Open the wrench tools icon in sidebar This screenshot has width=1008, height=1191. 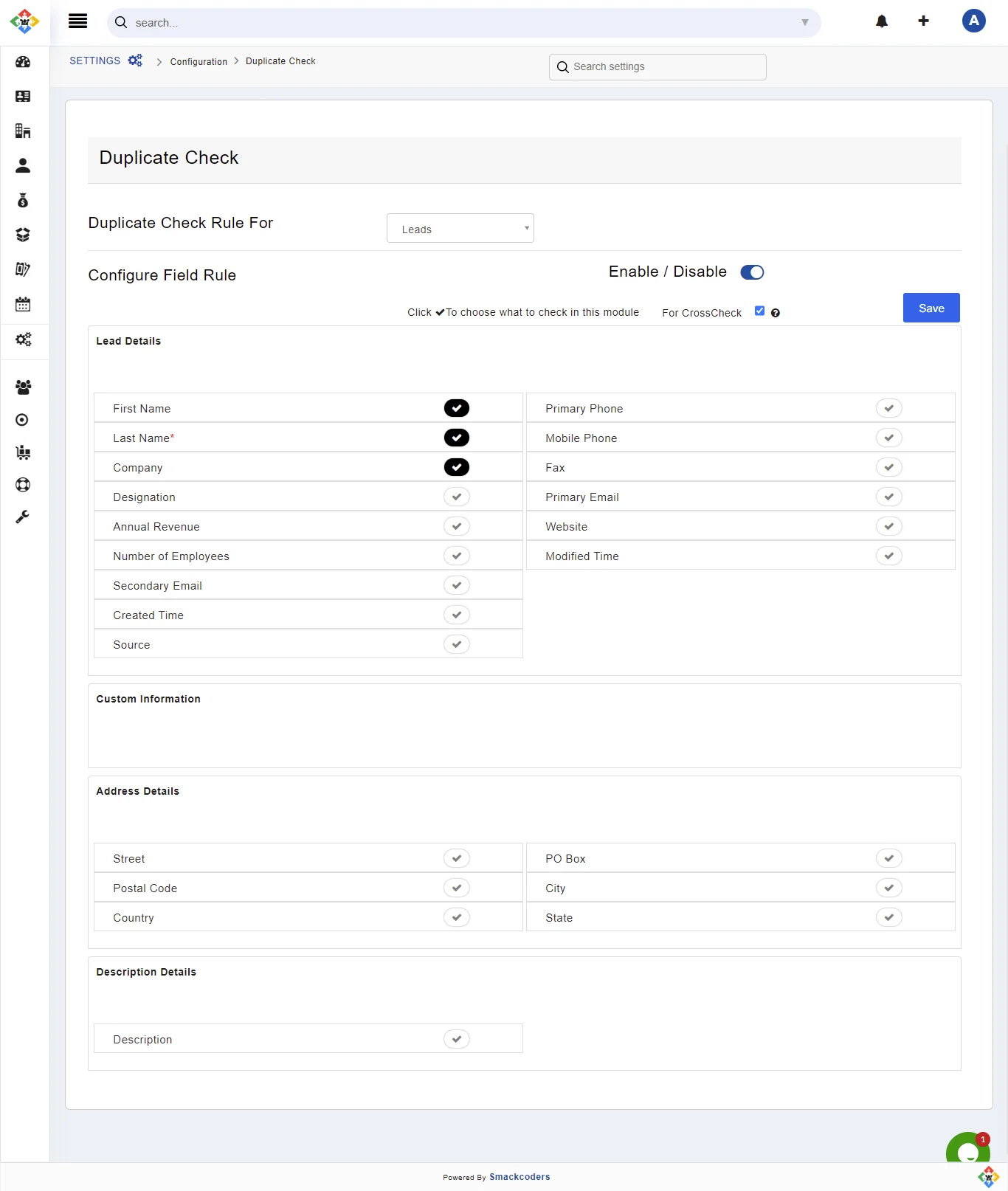click(x=23, y=517)
